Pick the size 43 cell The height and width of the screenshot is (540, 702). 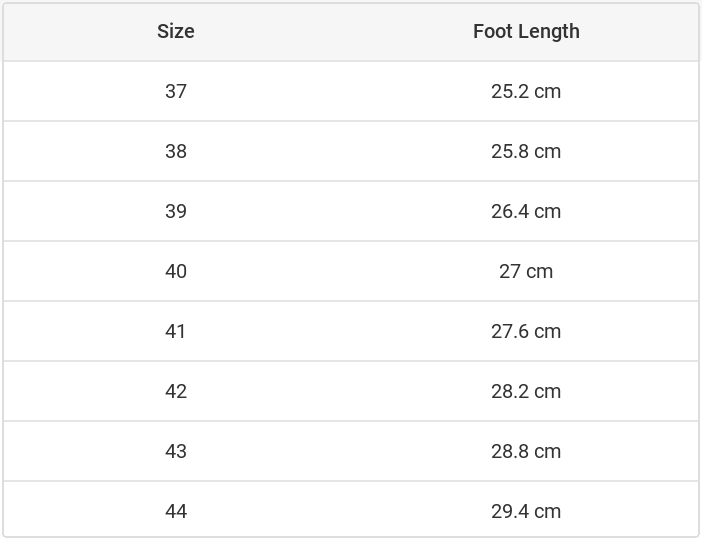tap(176, 451)
